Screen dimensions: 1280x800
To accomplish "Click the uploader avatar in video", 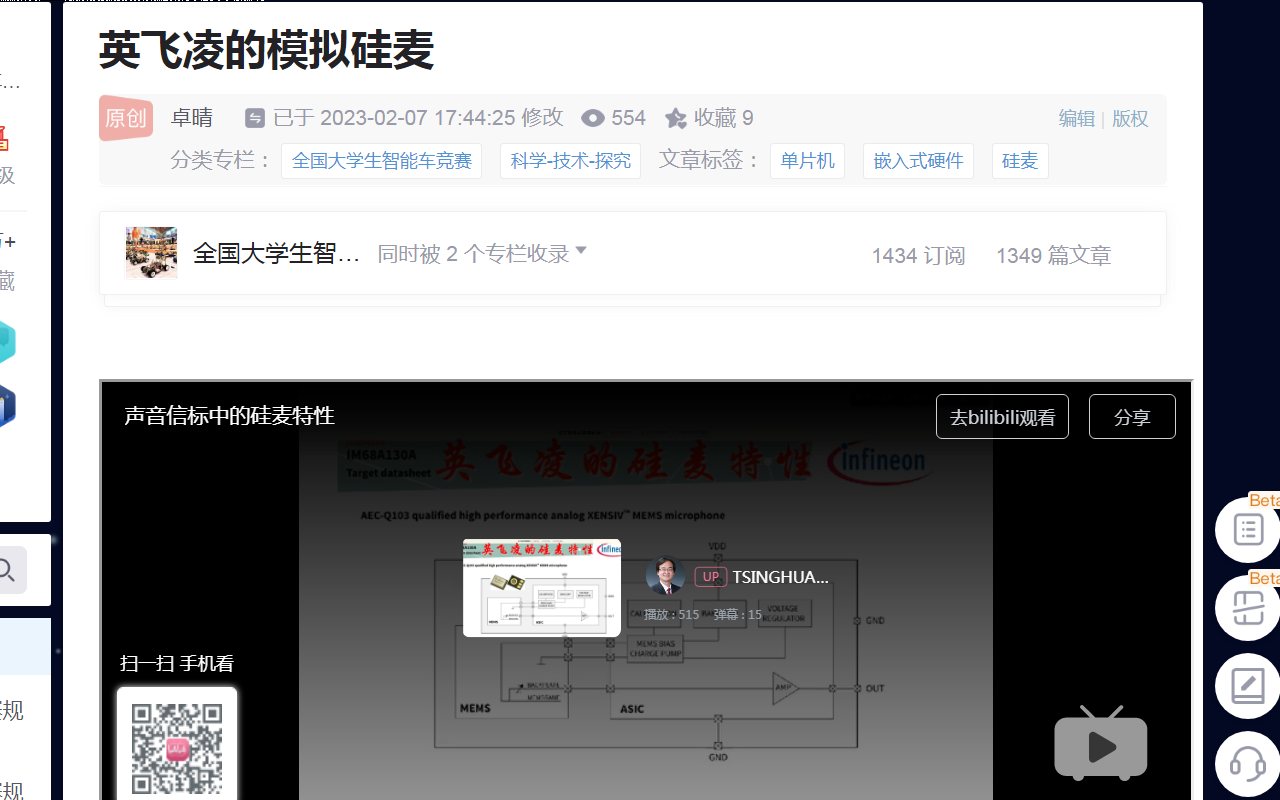I will tap(665, 577).
